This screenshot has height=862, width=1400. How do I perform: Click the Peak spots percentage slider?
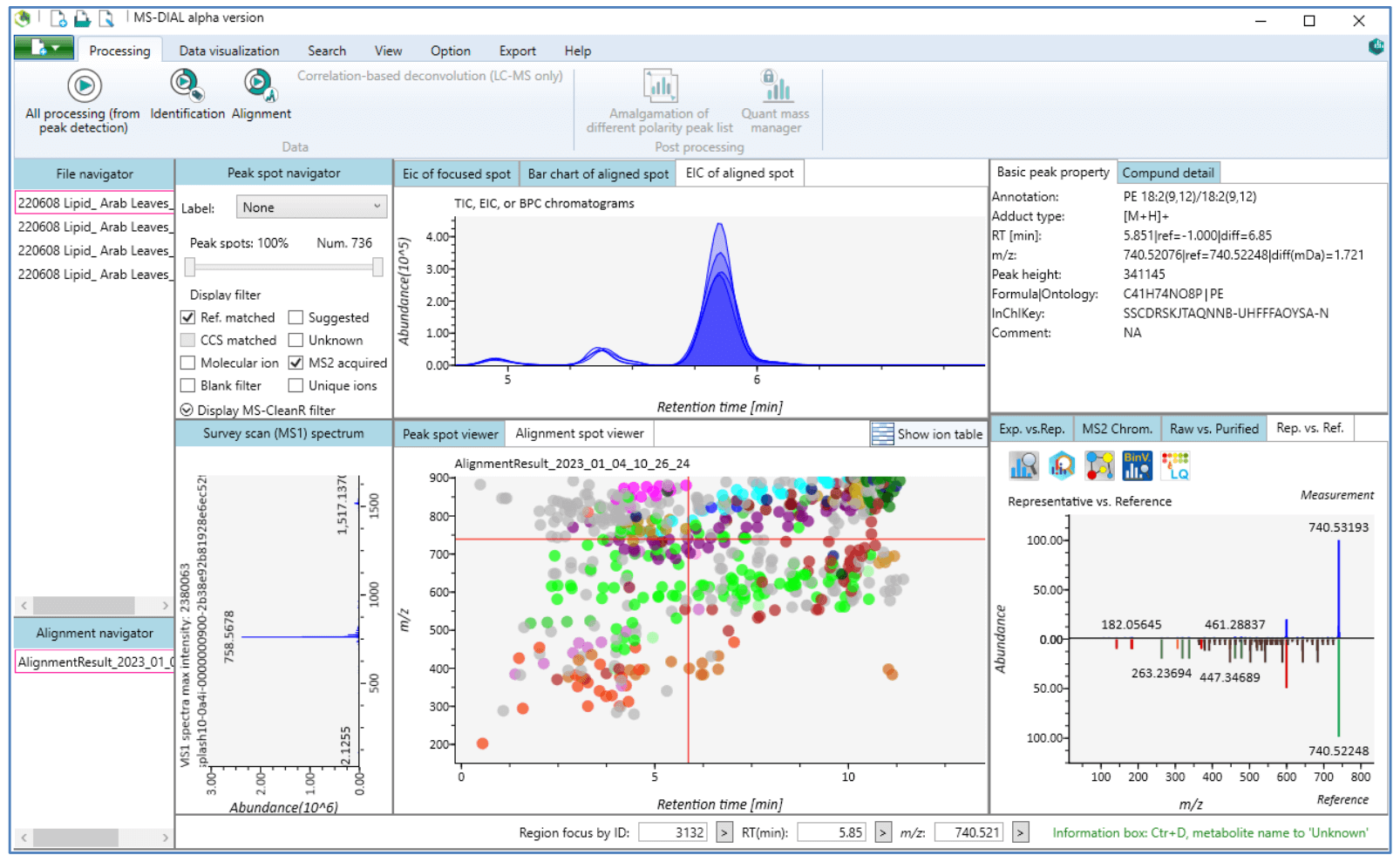click(284, 268)
